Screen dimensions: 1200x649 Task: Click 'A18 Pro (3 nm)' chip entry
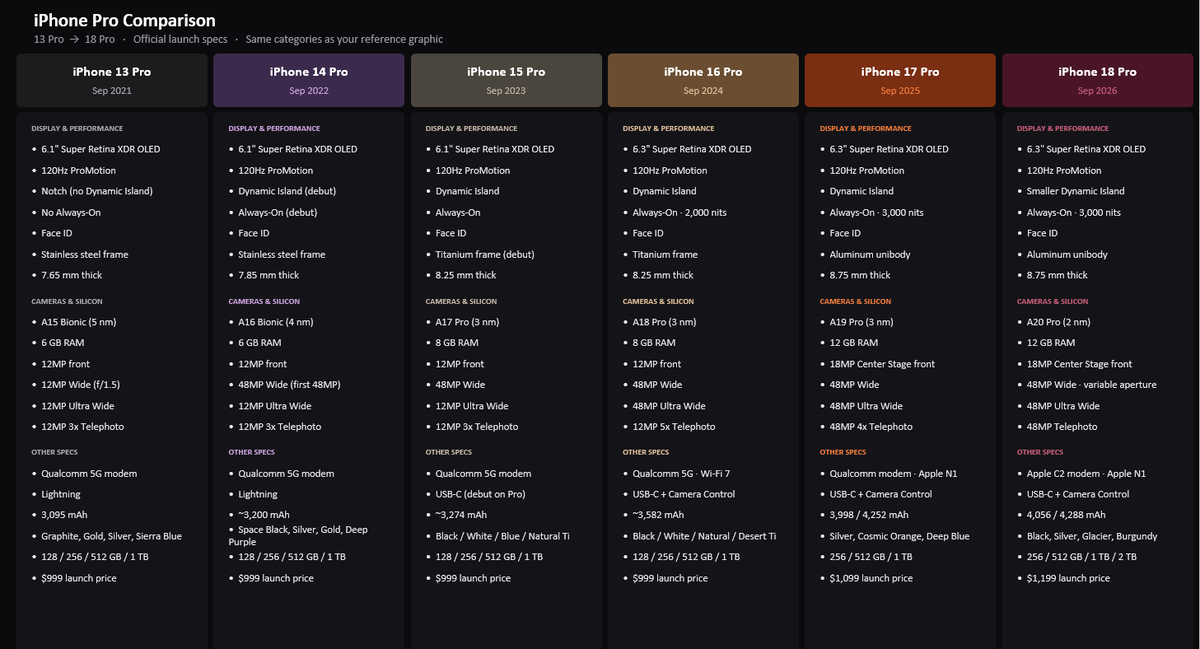coord(664,322)
